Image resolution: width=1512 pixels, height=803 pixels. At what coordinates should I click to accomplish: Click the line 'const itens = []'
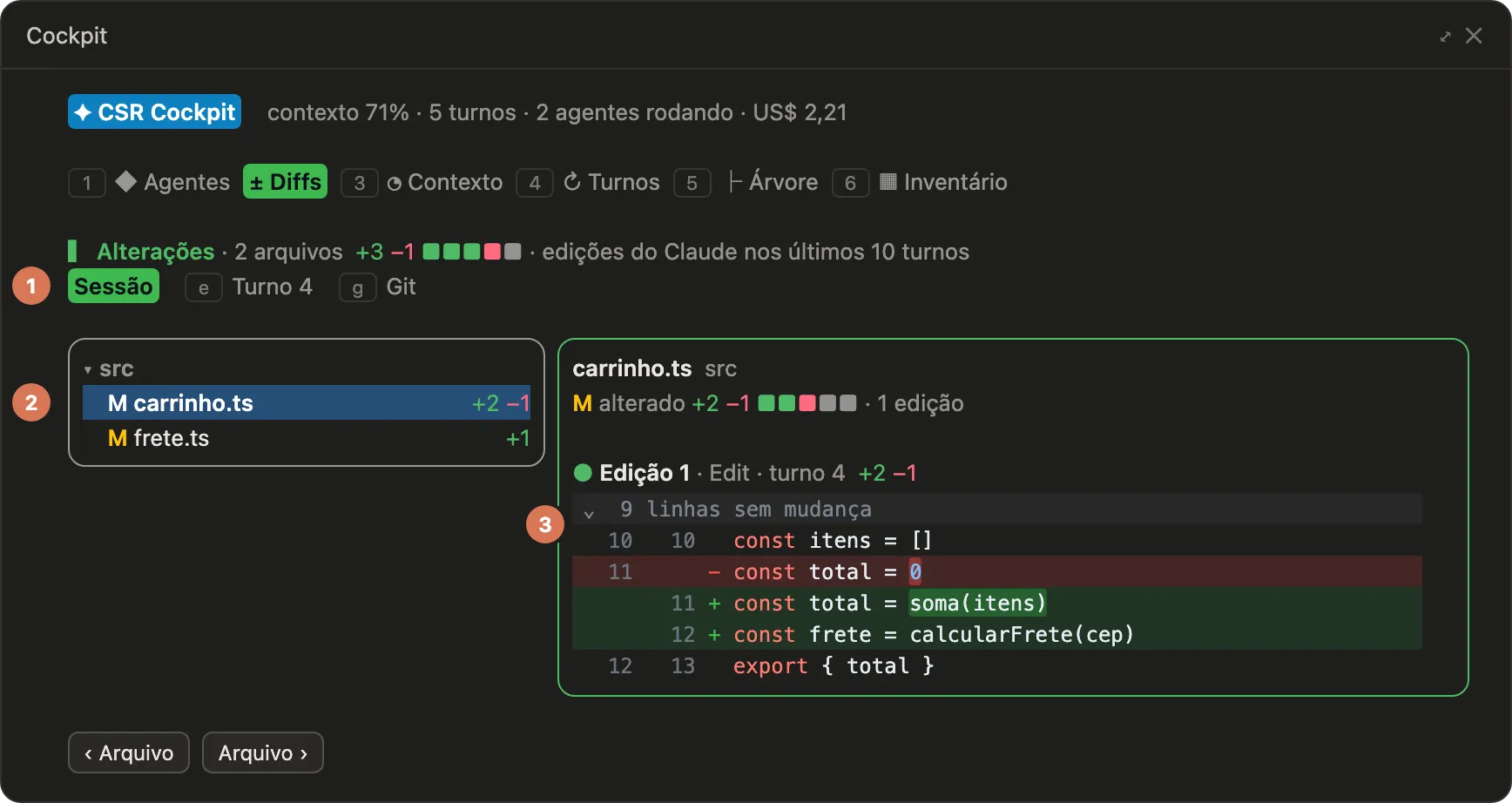(996, 540)
